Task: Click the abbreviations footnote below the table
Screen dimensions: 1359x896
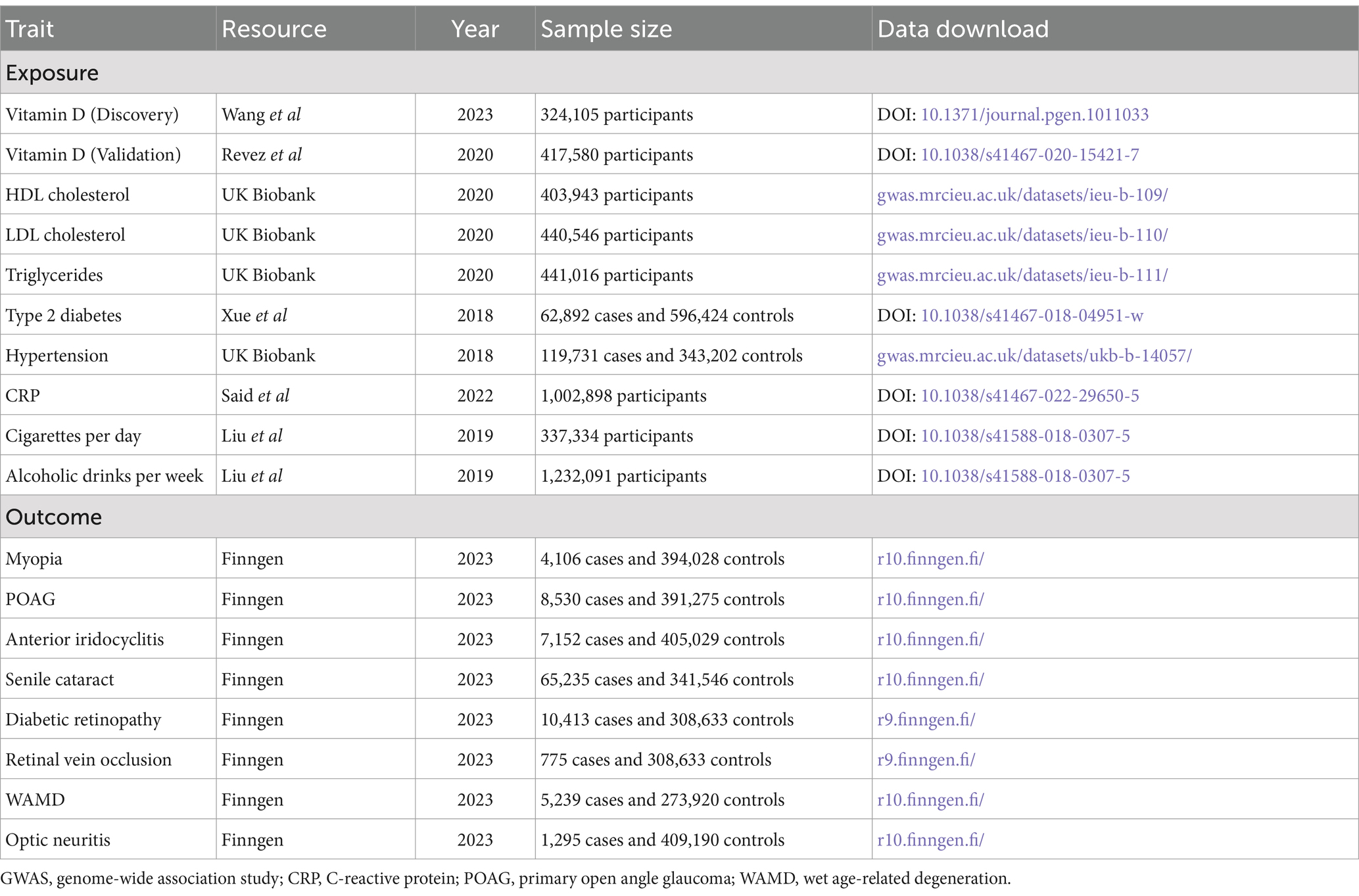Action: (506, 879)
